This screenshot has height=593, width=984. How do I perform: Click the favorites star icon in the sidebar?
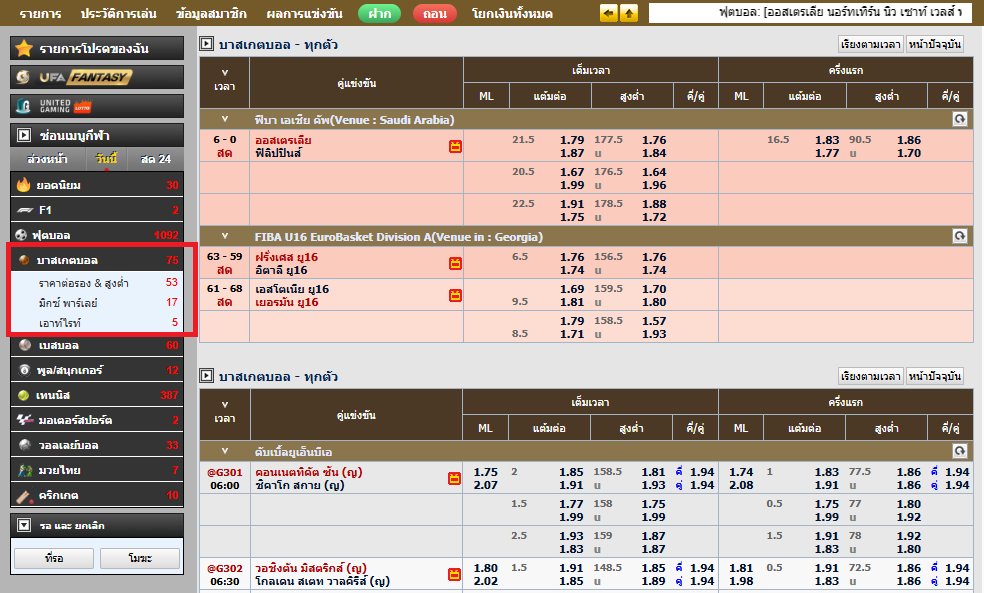[x=25, y=48]
